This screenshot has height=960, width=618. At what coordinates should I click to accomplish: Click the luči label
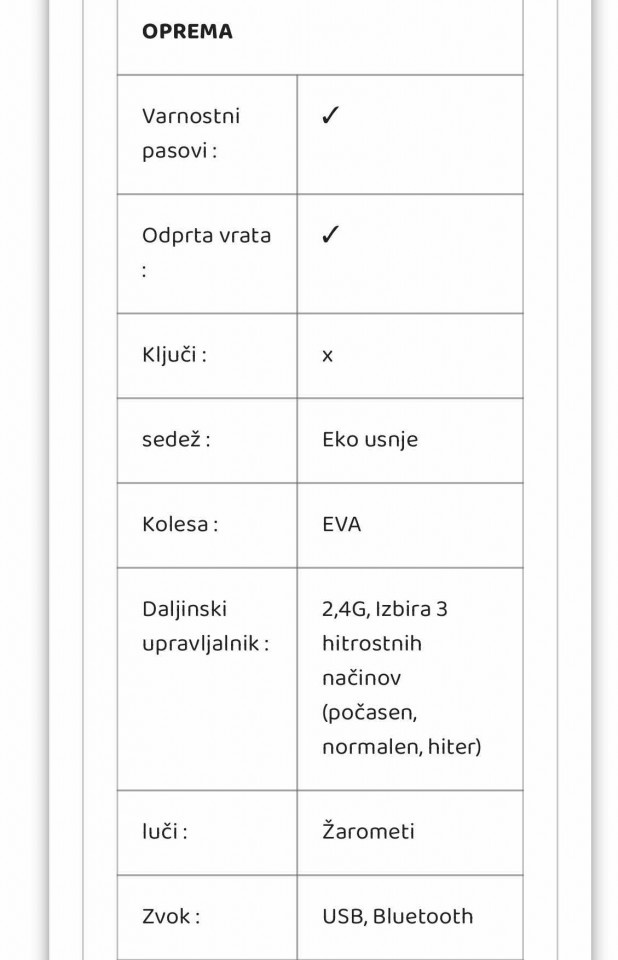click(x=165, y=831)
